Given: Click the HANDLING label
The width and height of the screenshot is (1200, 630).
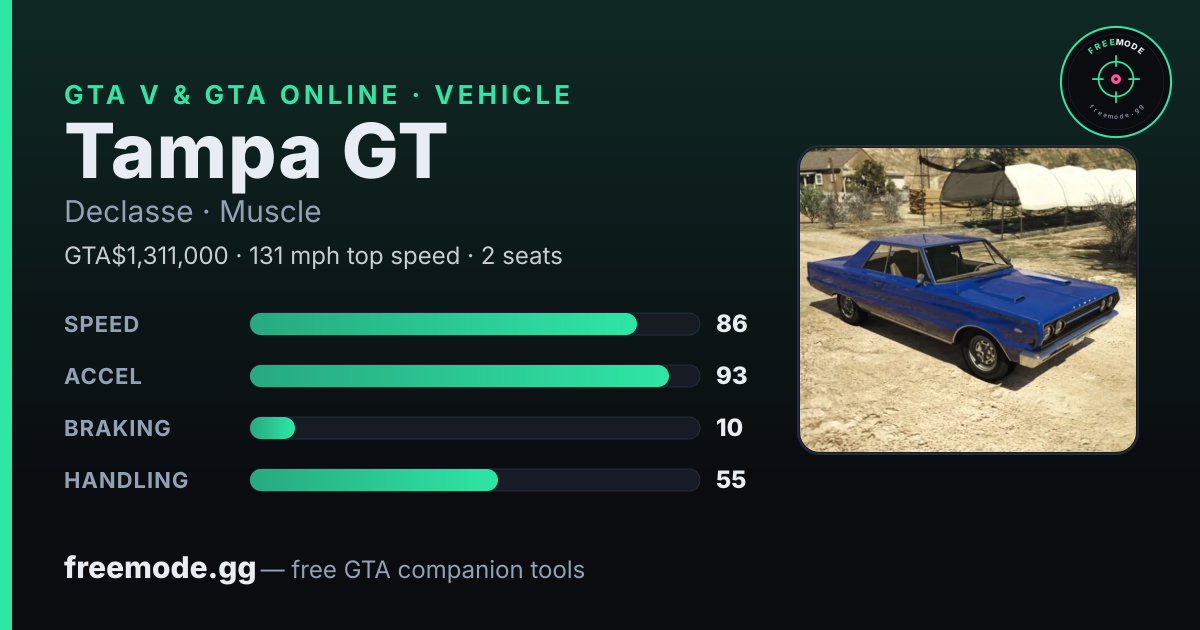Looking at the screenshot, I should (126, 480).
